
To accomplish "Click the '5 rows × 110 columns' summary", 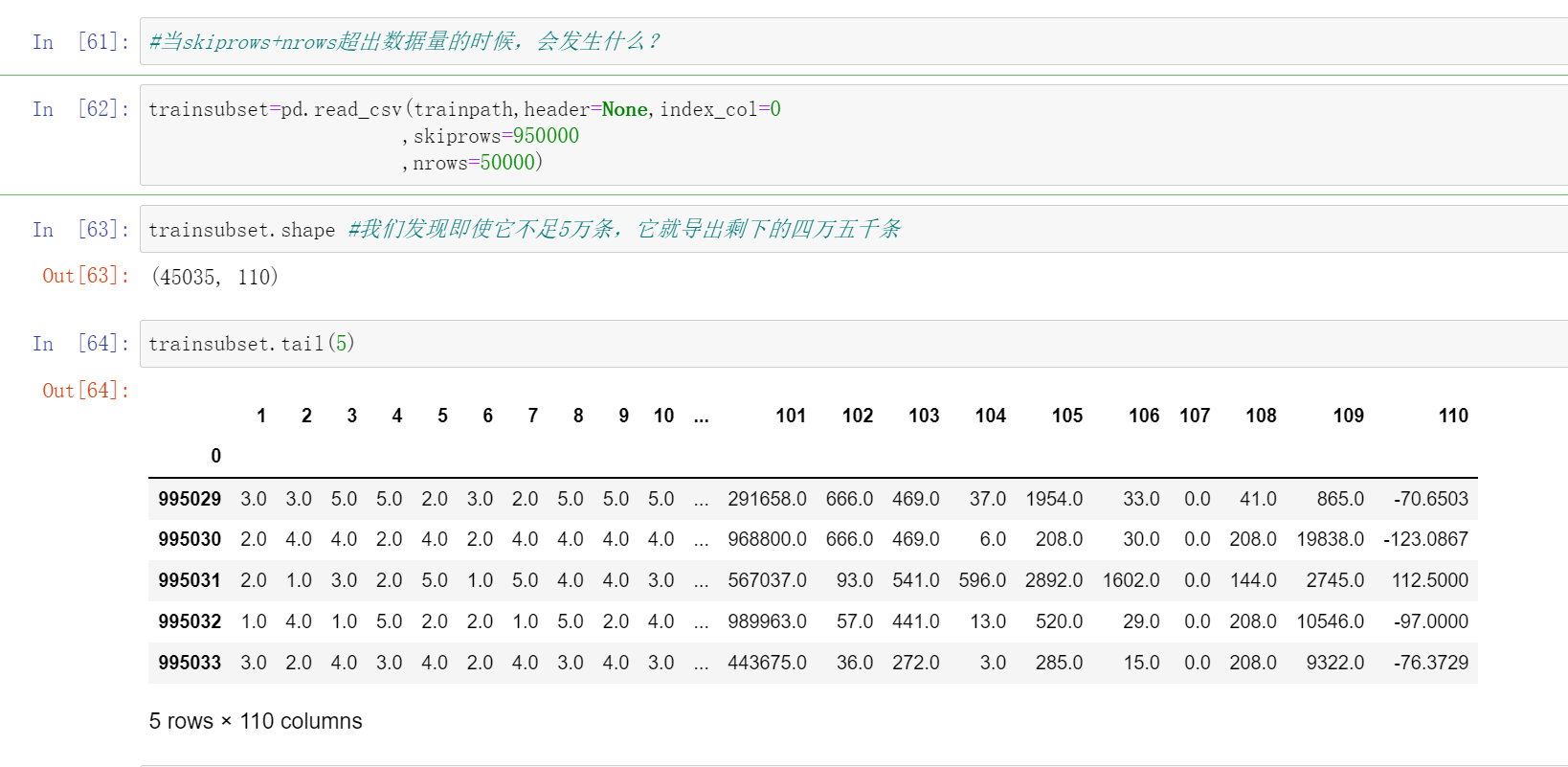I will tap(256, 721).
